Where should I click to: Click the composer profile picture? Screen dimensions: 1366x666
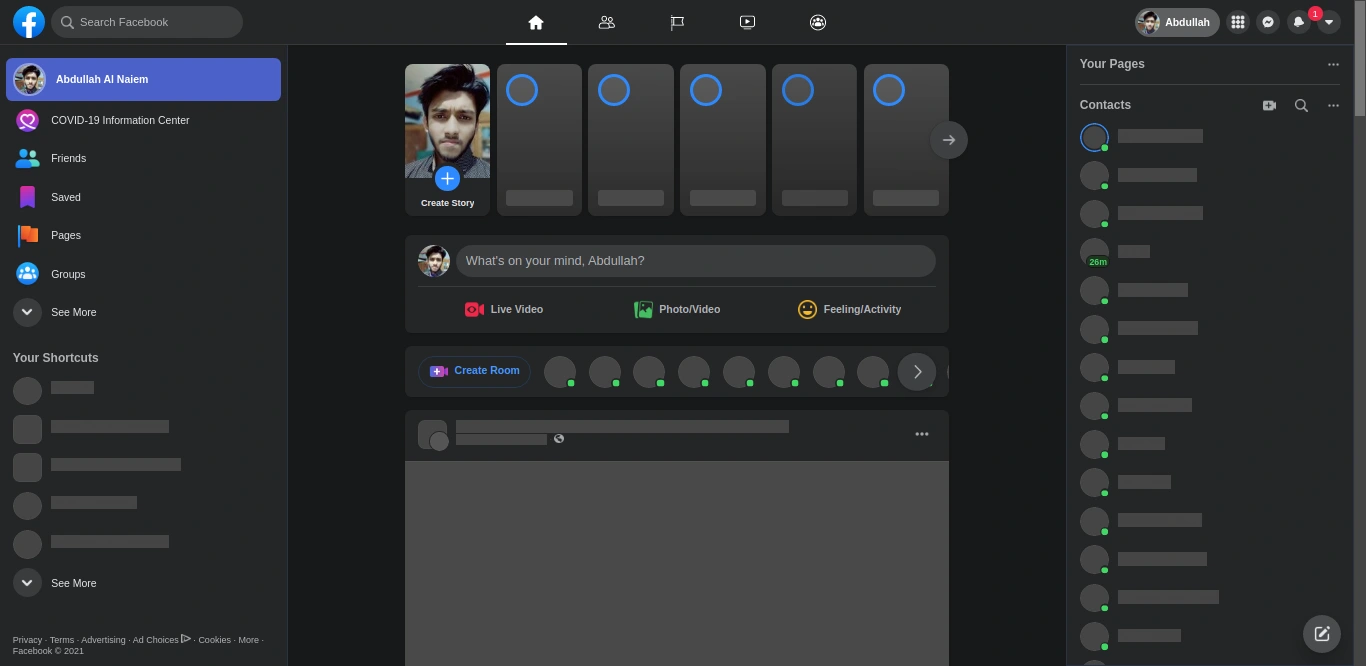[x=434, y=261]
